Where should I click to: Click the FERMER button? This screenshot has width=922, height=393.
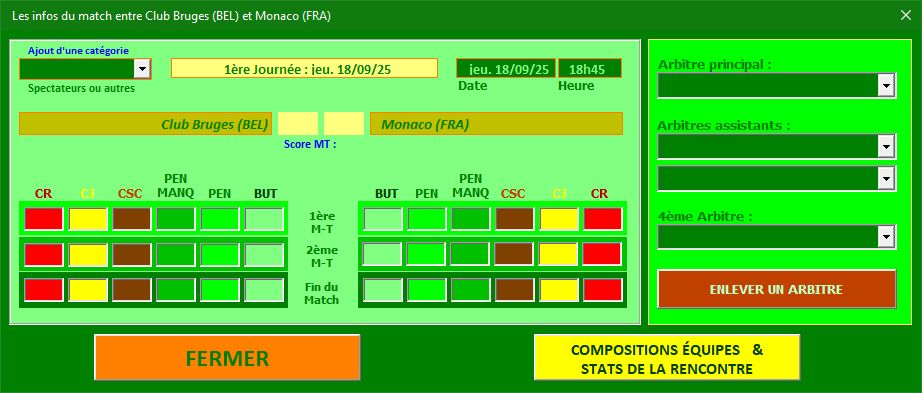click(227, 357)
